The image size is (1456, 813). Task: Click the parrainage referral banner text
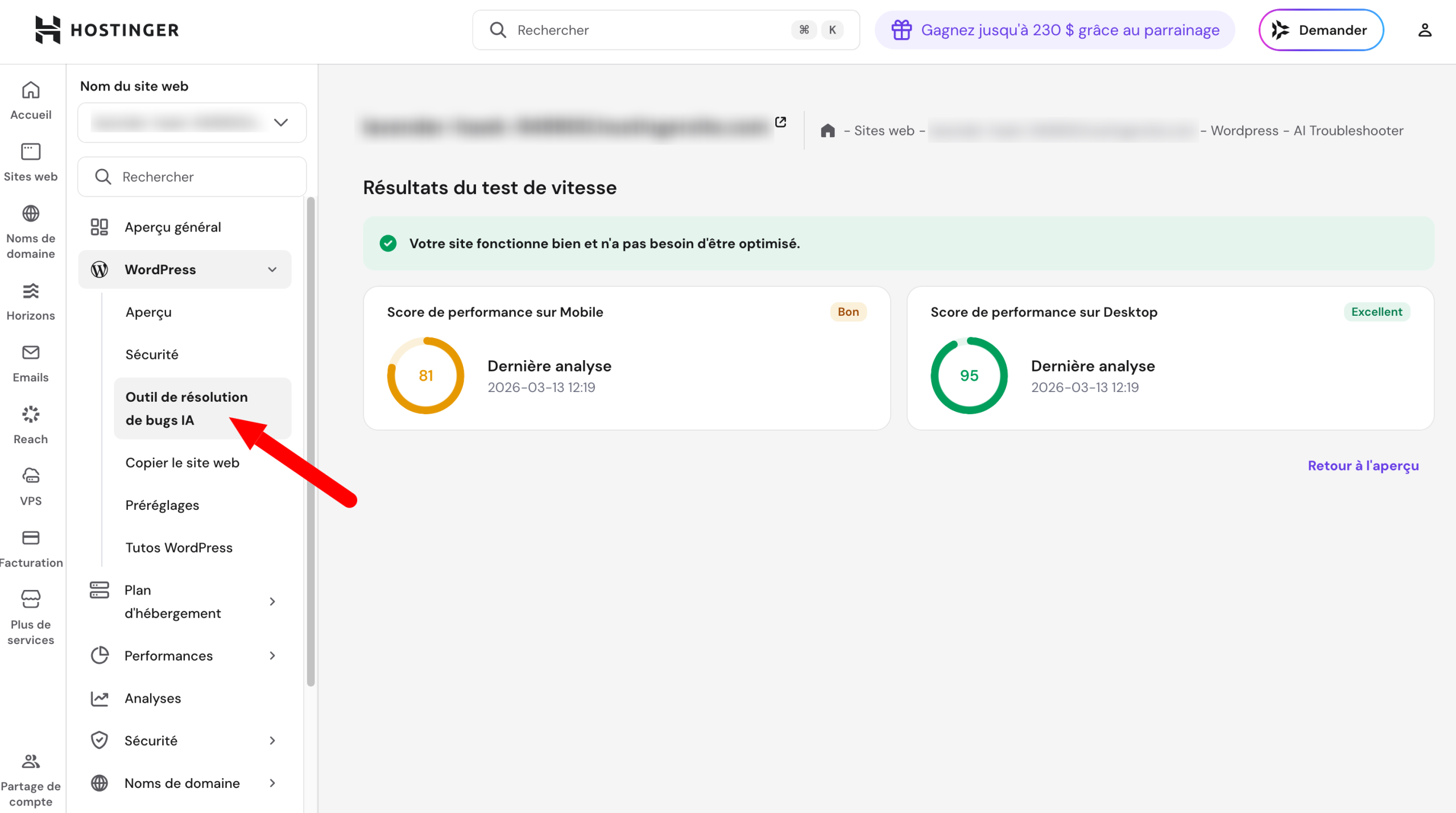click(x=1070, y=30)
